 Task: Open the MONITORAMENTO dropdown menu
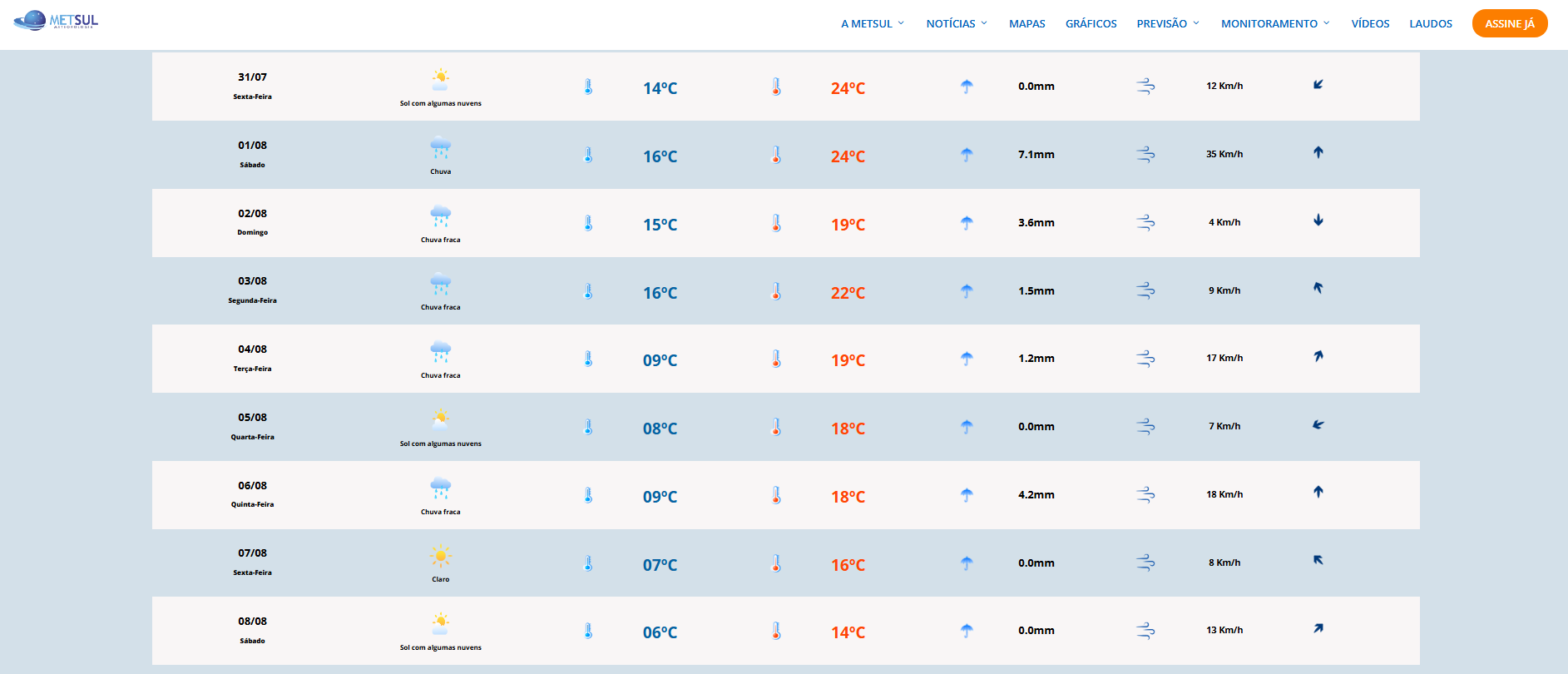1275,23
